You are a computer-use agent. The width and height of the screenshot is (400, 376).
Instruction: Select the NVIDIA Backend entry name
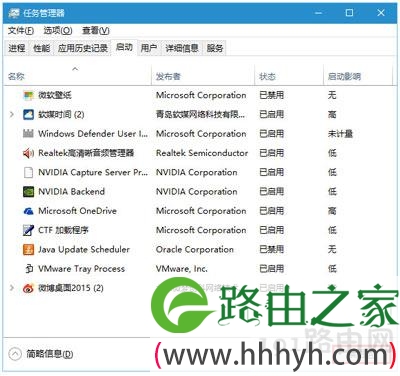pos(71,192)
